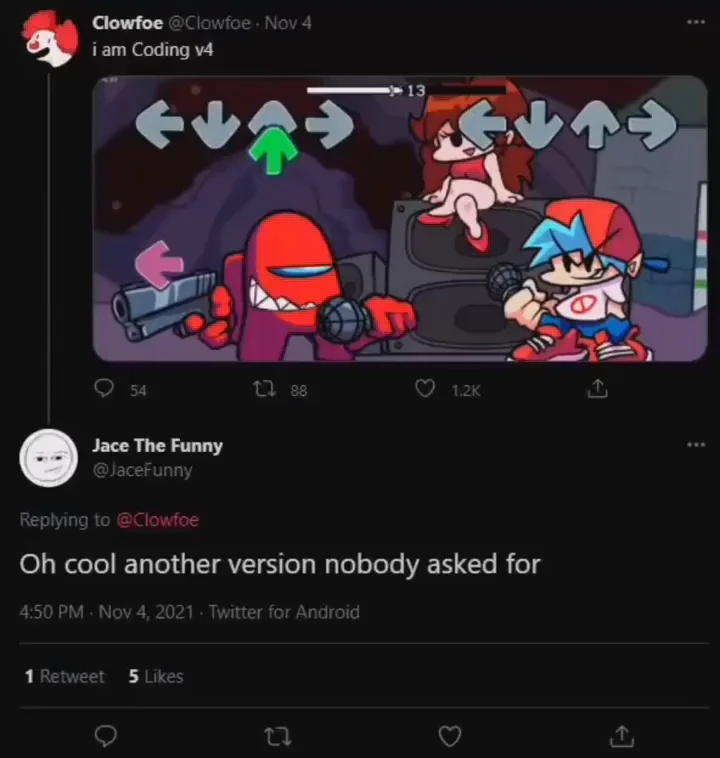Open more options for Clowfoe's tweet

click(695, 22)
